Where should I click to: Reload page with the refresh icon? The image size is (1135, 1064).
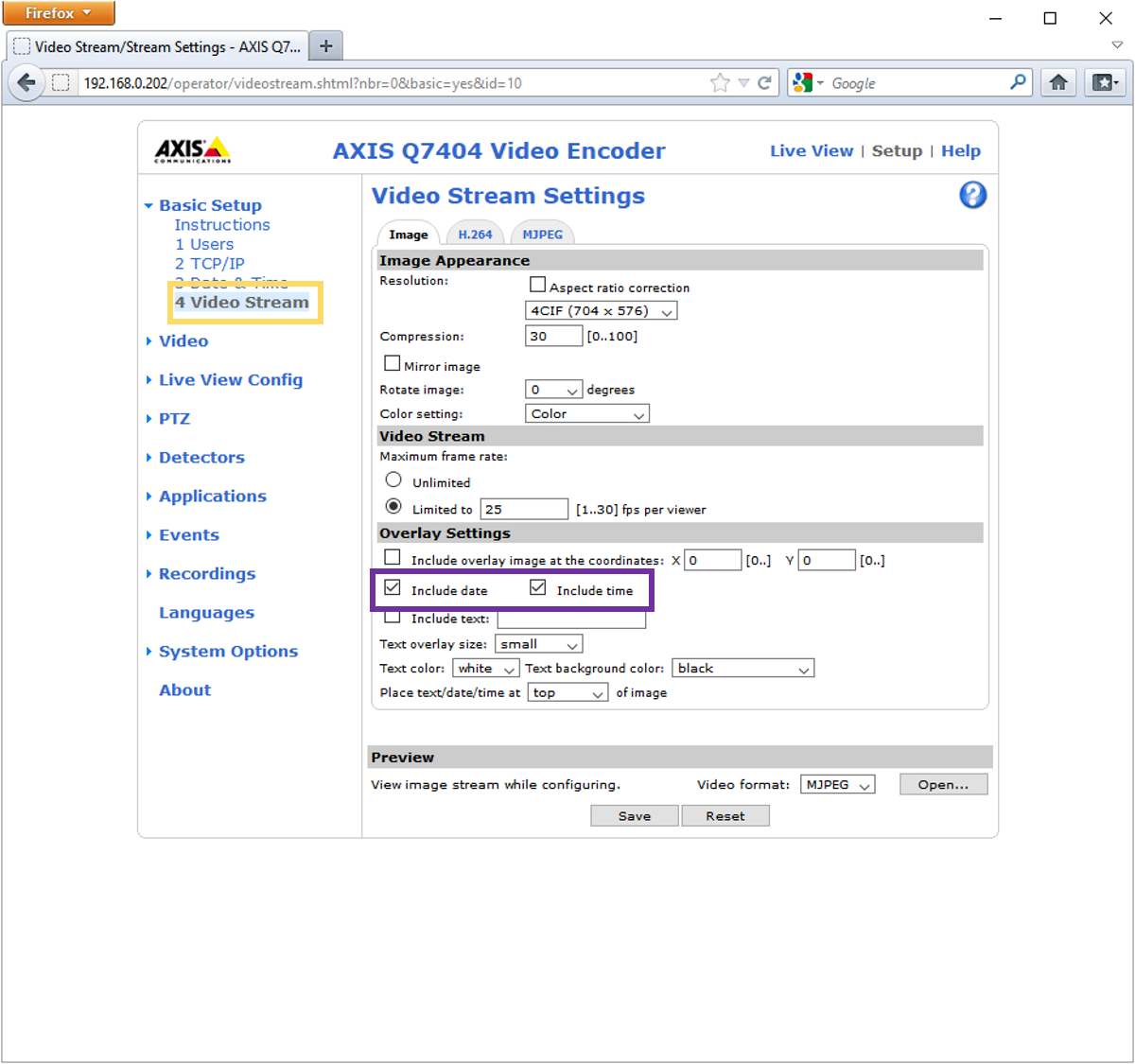tap(764, 83)
